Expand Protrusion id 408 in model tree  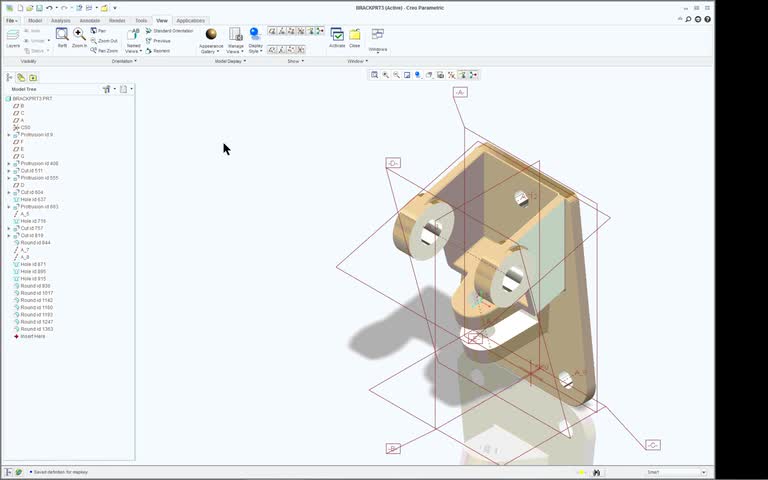pyautogui.click(x=9, y=164)
